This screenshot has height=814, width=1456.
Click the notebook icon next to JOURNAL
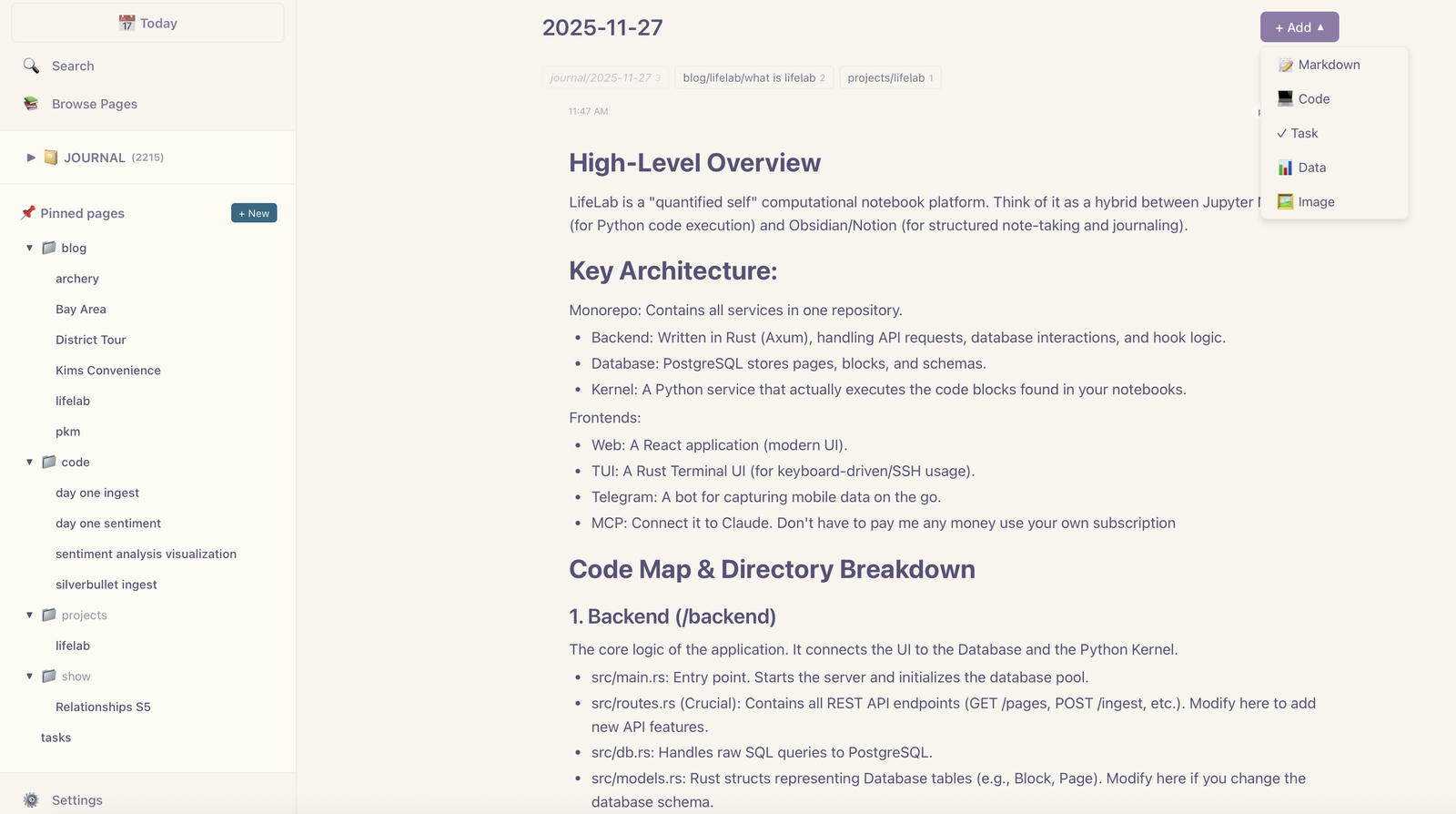click(51, 158)
